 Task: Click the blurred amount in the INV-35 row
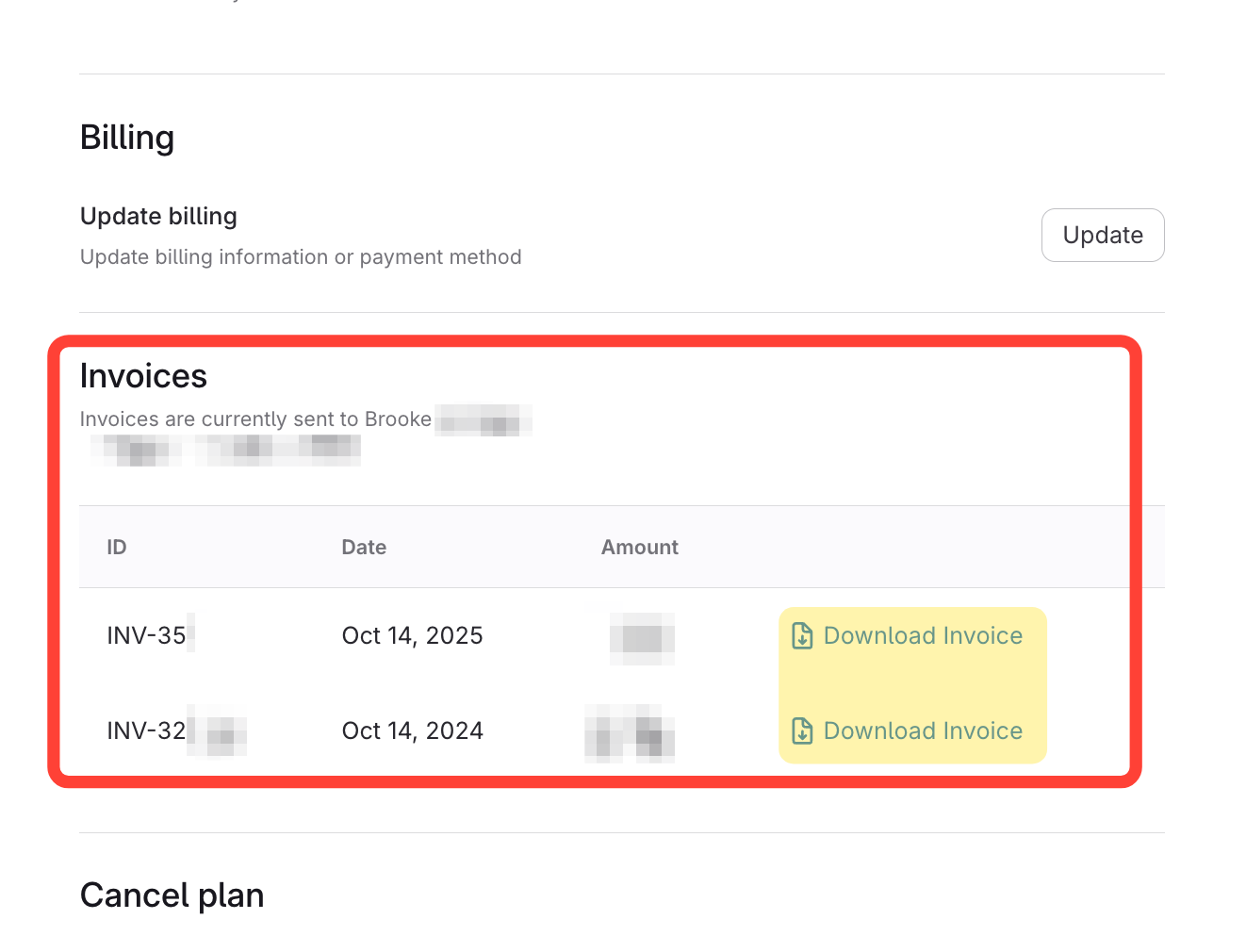[642, 638]
